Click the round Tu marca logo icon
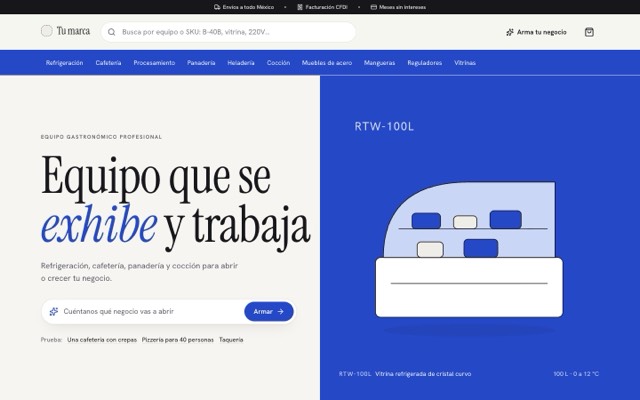640x400 pixels. click(47, 31)
